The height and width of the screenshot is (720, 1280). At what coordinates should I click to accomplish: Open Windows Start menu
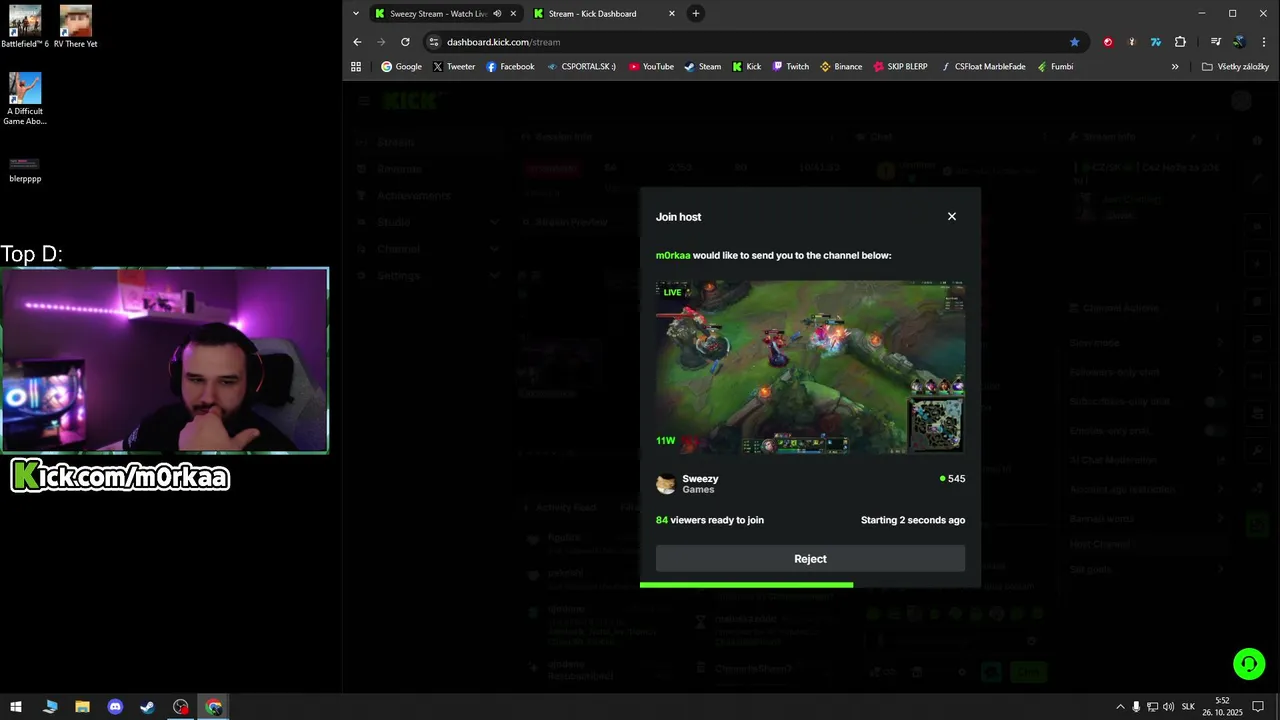tap(16, 707)
